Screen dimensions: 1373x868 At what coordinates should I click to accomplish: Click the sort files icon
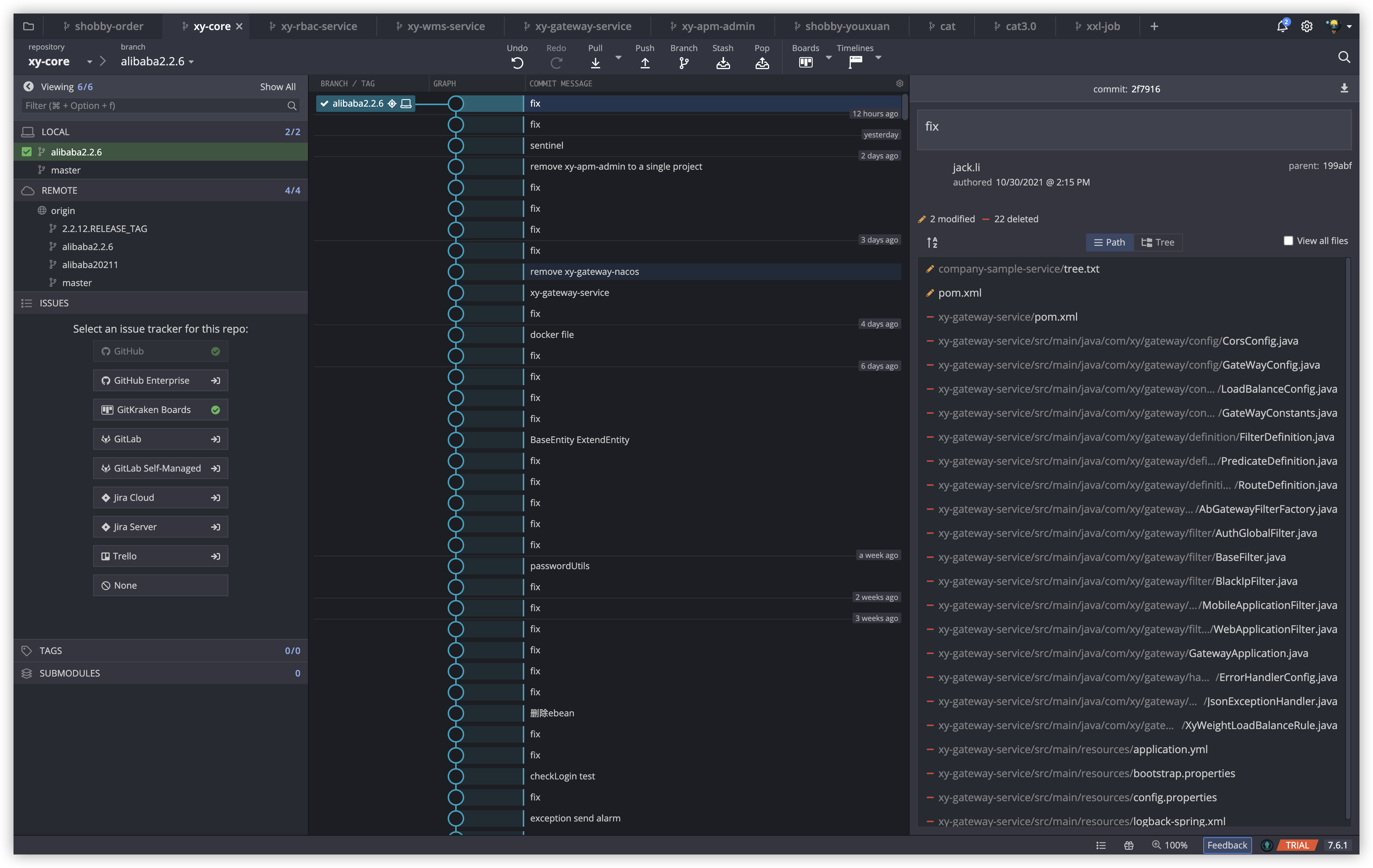click(x=932, y=242)
